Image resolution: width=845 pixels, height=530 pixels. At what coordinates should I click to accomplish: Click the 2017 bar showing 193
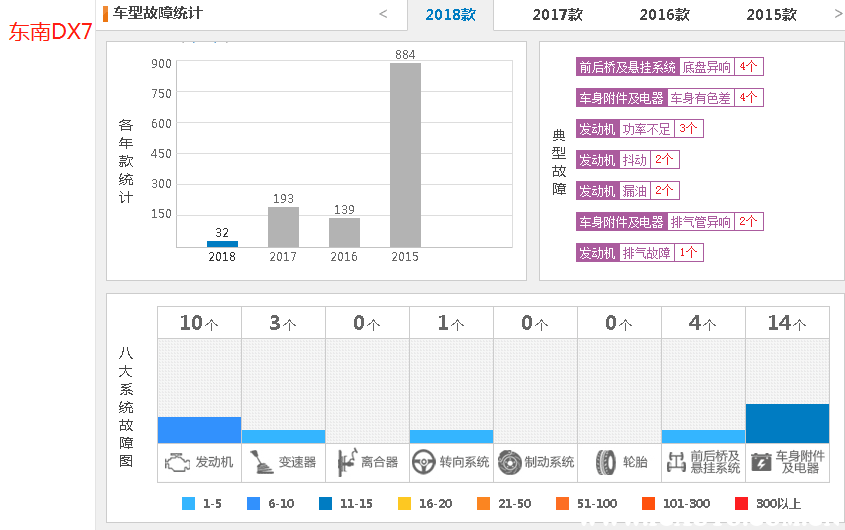(283, 227)
